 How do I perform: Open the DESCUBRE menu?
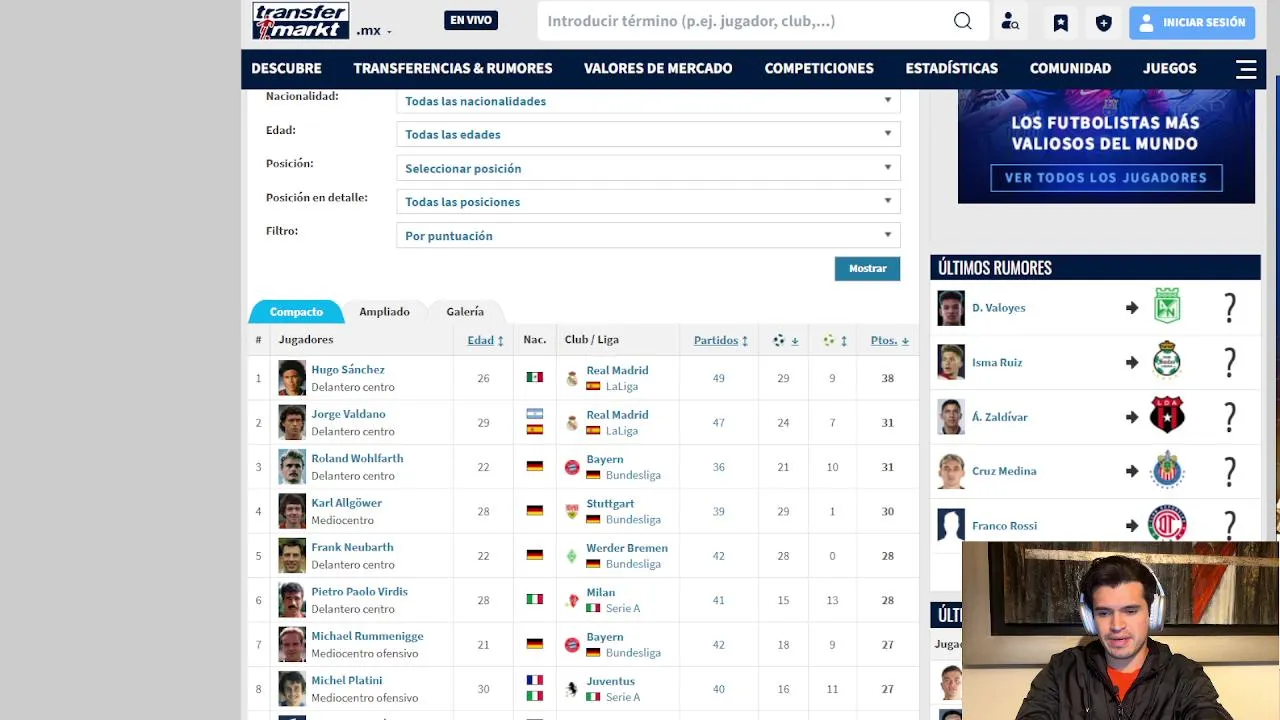pos(286,69)
